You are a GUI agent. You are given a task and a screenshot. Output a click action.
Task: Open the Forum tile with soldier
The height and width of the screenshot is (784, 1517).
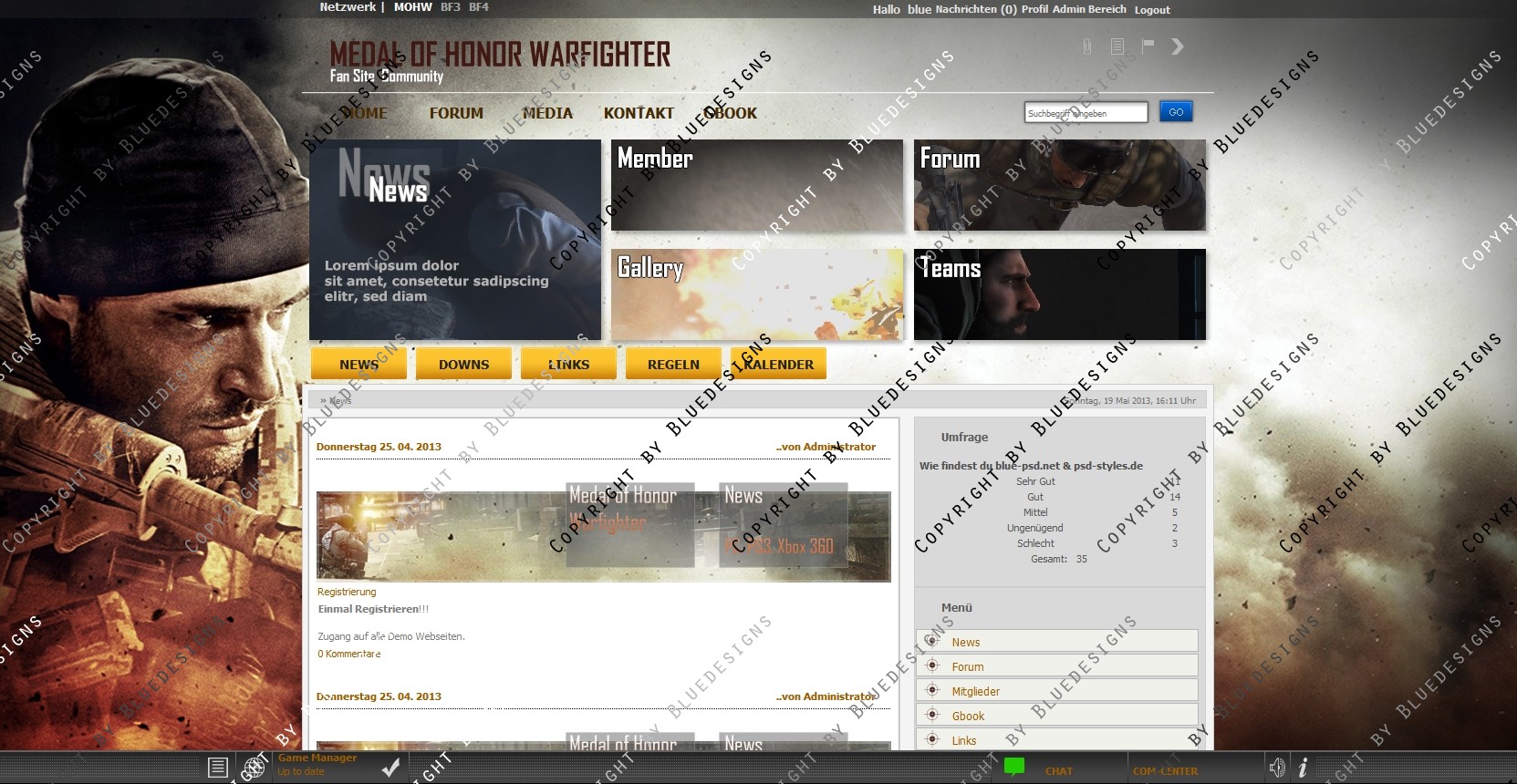click(1060, 185)
